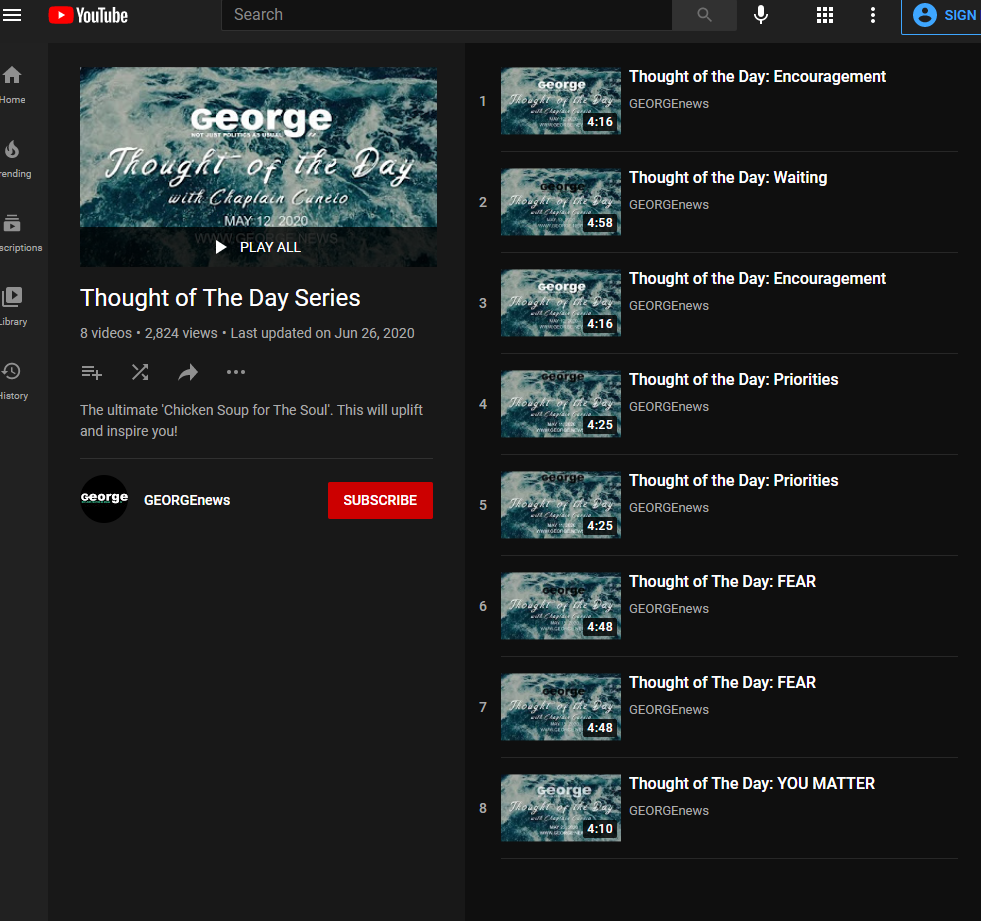
Task: Open video 3 thumbnail Encouragement
Action: coord(561,303)
